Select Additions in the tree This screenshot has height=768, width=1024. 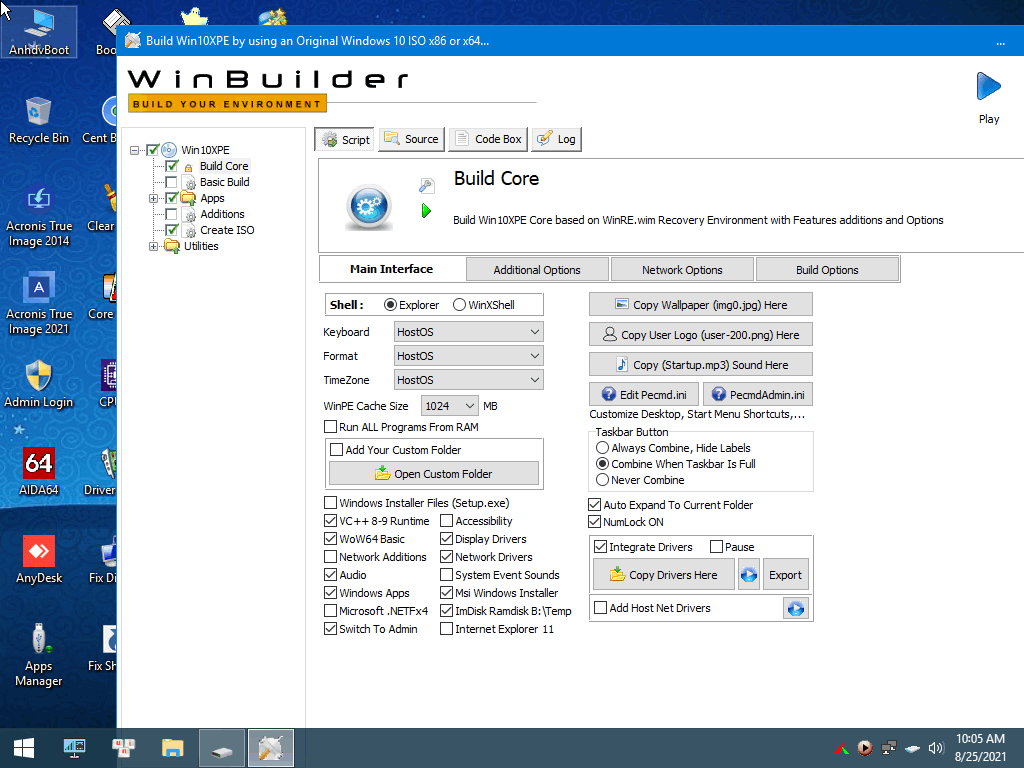tap(222, 214)
